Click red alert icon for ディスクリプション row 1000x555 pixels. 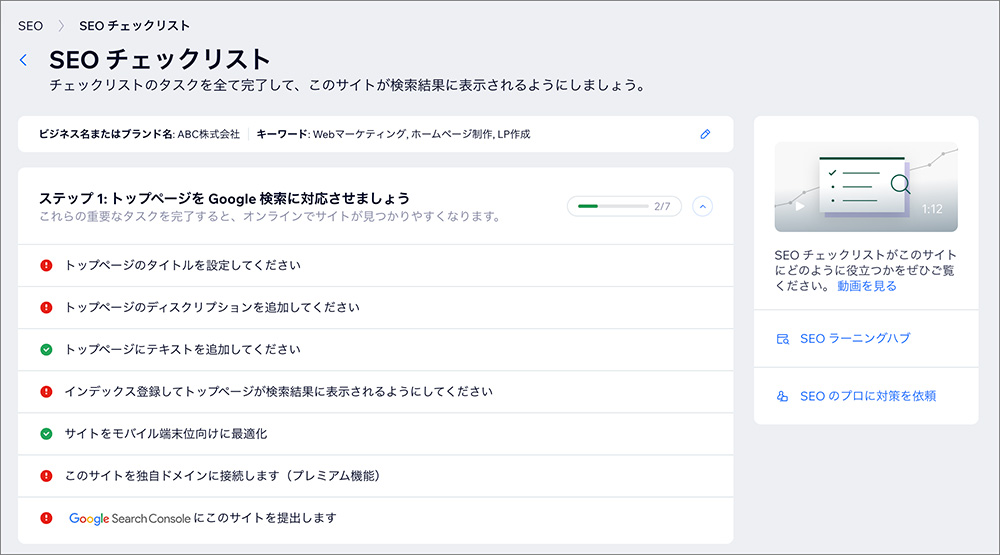[47, 307]
